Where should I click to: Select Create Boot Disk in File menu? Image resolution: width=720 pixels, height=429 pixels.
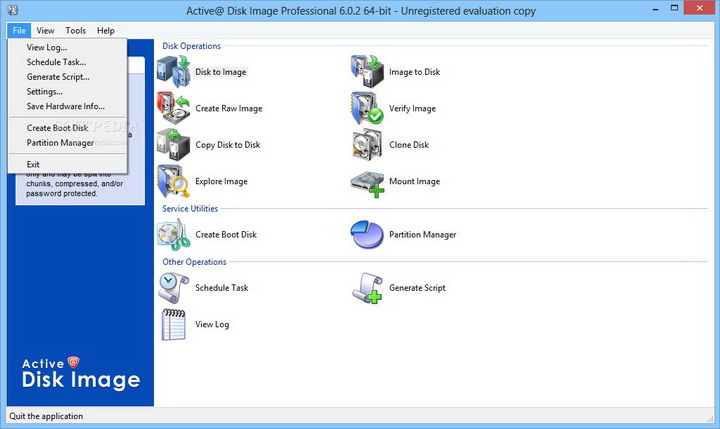coord(67,128)
